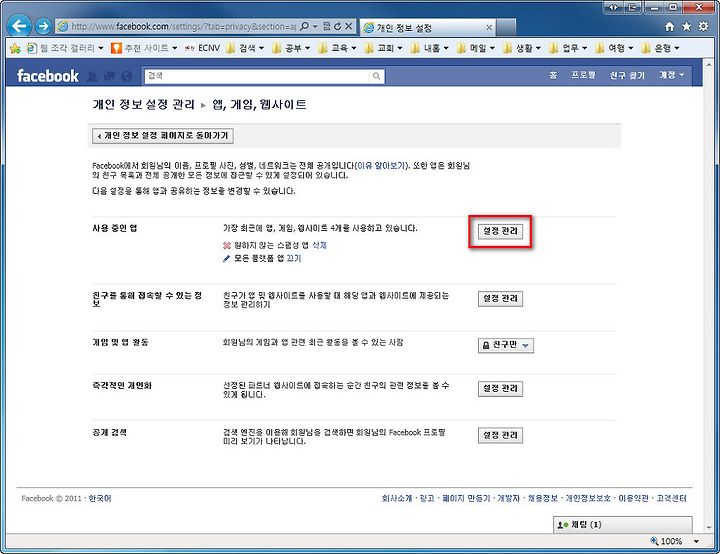
Task: Refresh the page using the reload icon
Action: 338,26
